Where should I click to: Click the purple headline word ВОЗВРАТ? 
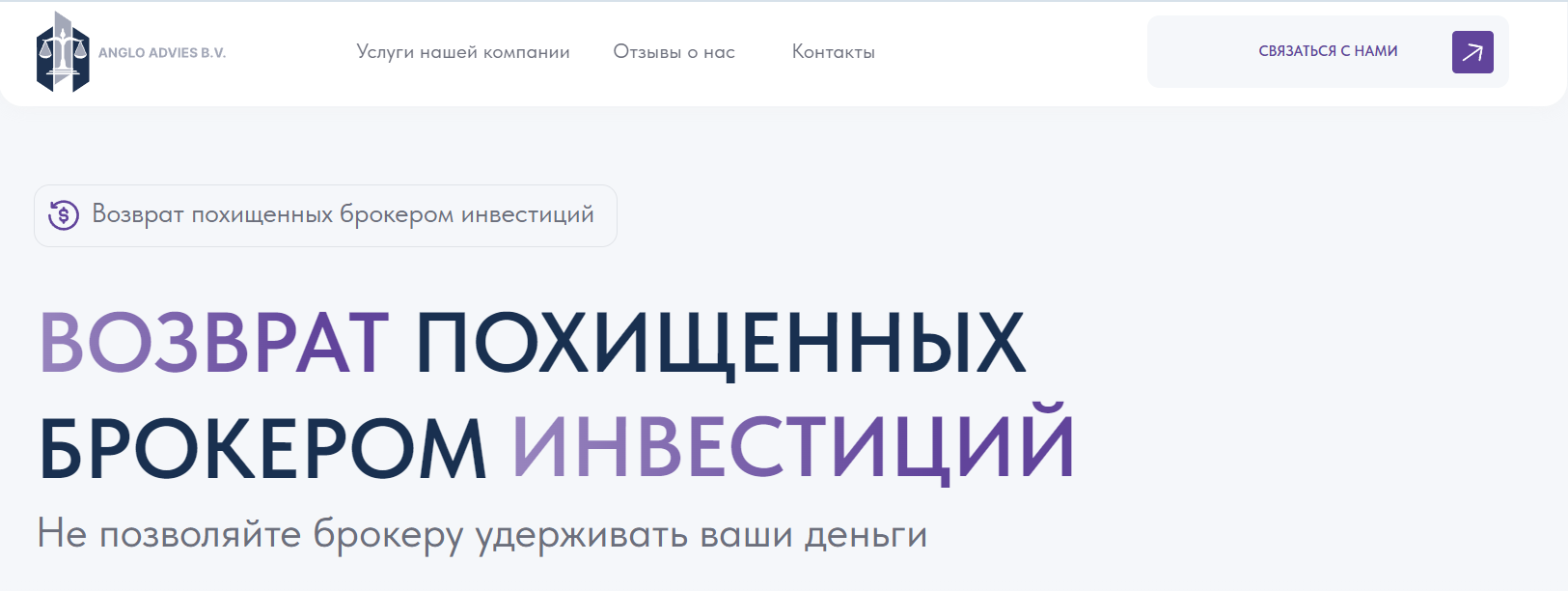(x=214, y=343)
